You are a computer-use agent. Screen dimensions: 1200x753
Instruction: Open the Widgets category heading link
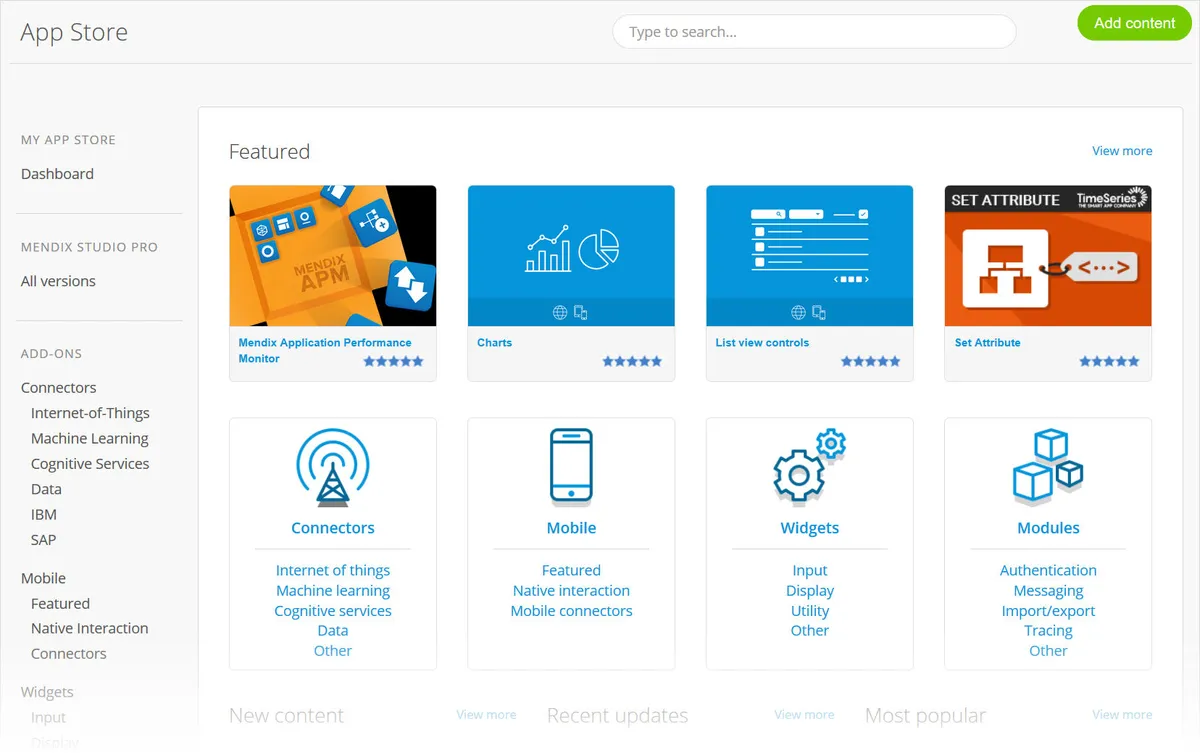[x=810, y=528]
